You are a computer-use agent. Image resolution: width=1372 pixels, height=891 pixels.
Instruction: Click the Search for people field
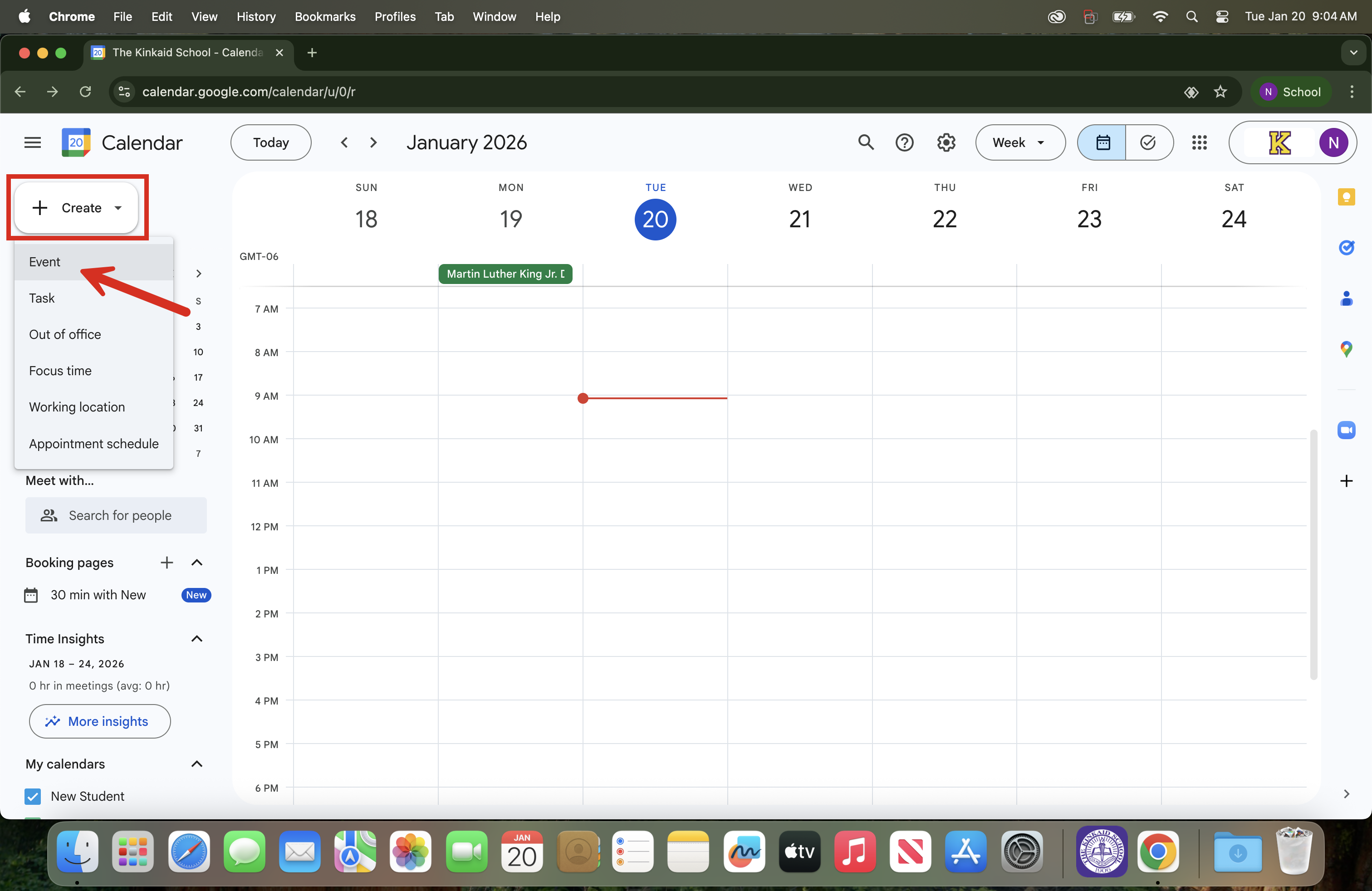(119, 515)
